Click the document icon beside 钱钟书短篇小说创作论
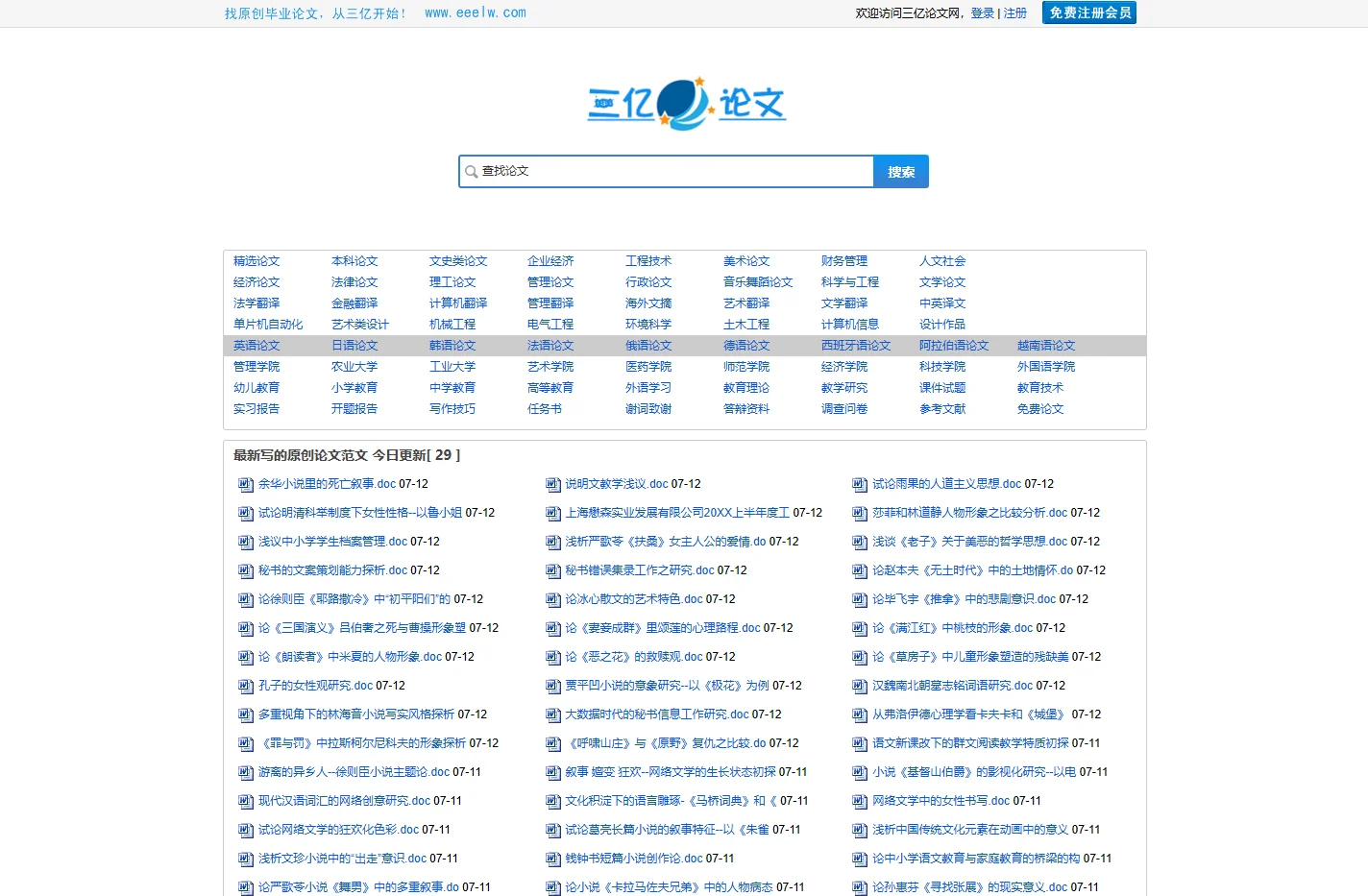Image resolution: width=1368 pixels, height=896 pixels. click(552, 860)
